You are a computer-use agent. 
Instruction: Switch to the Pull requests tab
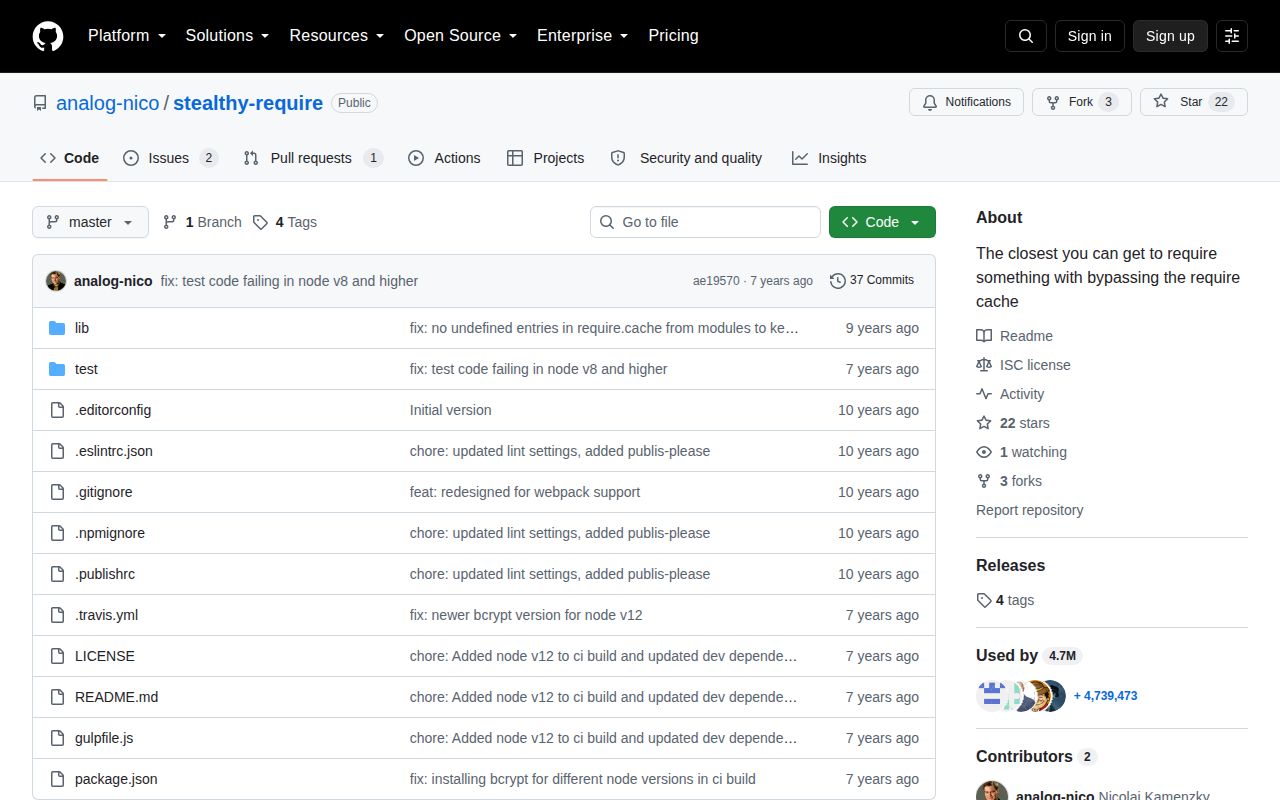click(x=313, y=158)
